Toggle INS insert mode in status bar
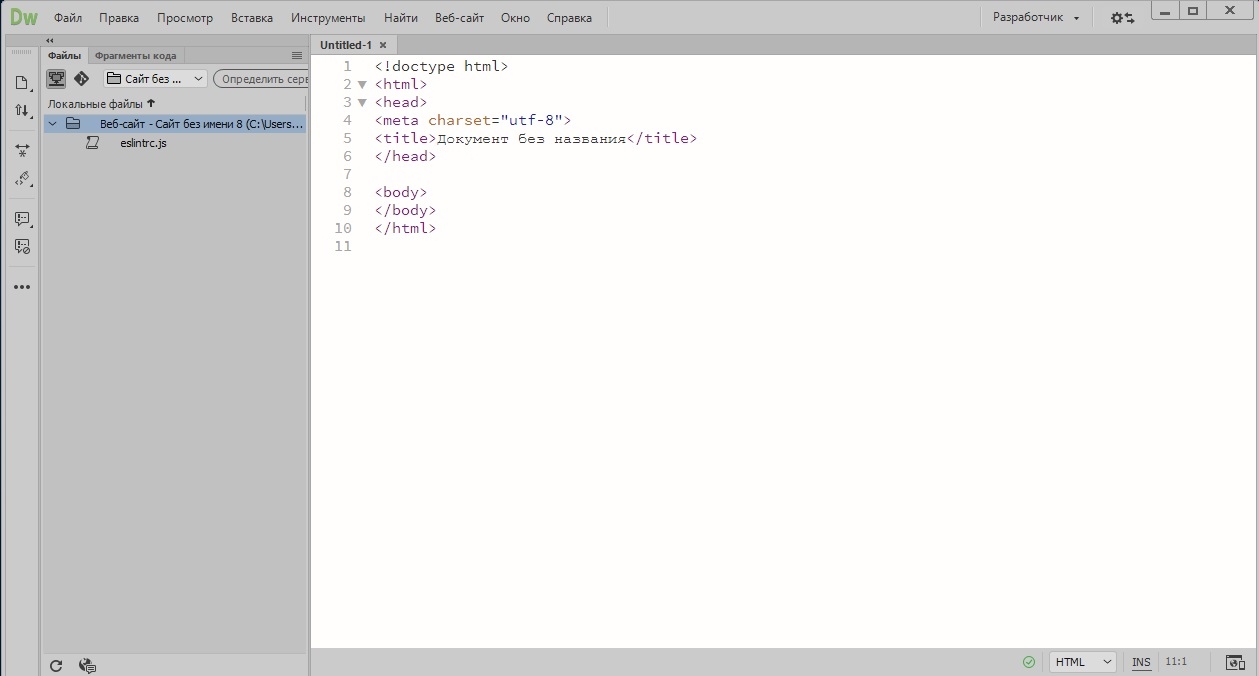Image resolution: width=1259 pixels, height=676 pixels. tap(1141, 661)
